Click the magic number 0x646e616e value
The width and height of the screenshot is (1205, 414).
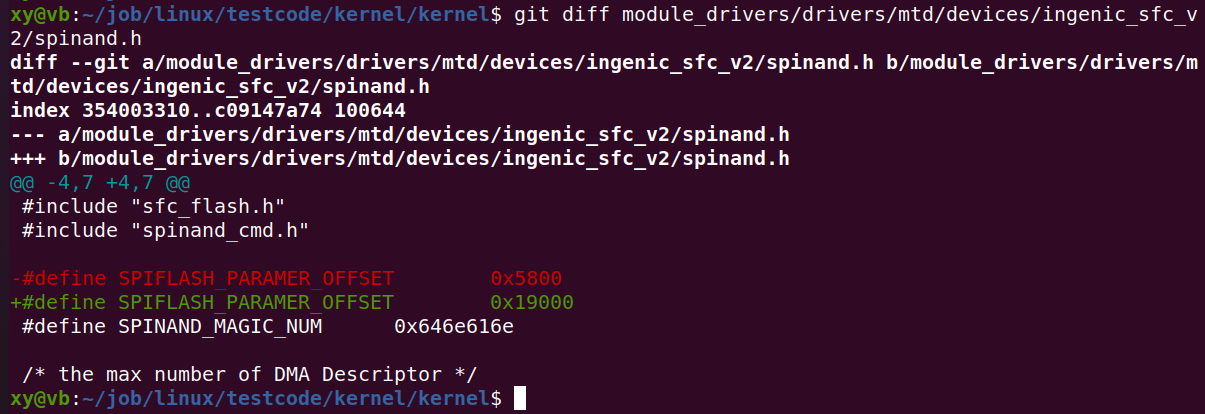tap(454, 326)
